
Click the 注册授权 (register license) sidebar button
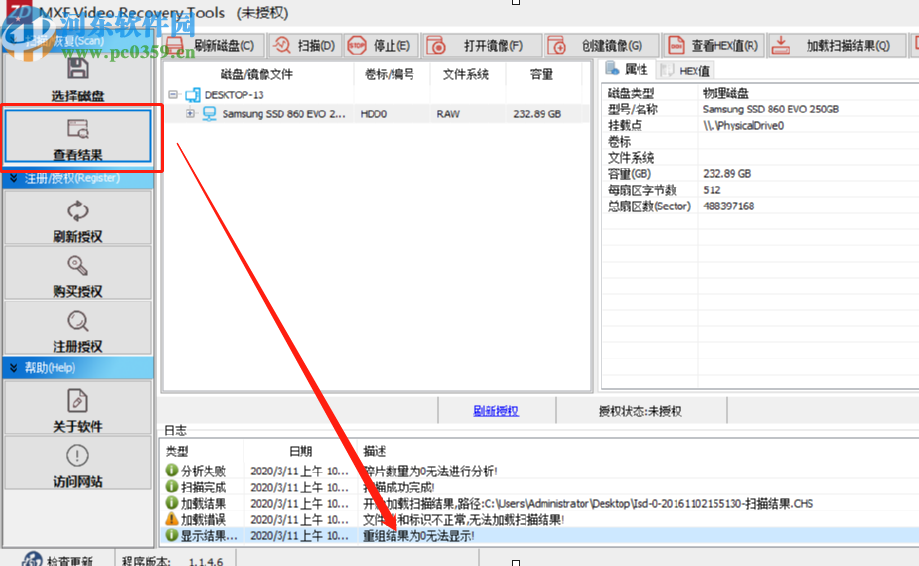[77, 328]
